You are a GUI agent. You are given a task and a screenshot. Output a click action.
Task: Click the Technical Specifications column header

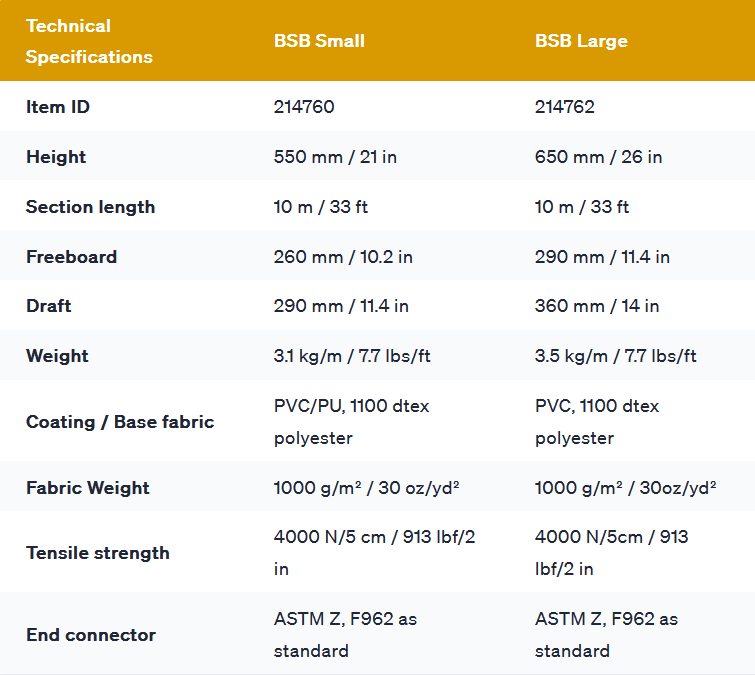[x=89, y=41]
